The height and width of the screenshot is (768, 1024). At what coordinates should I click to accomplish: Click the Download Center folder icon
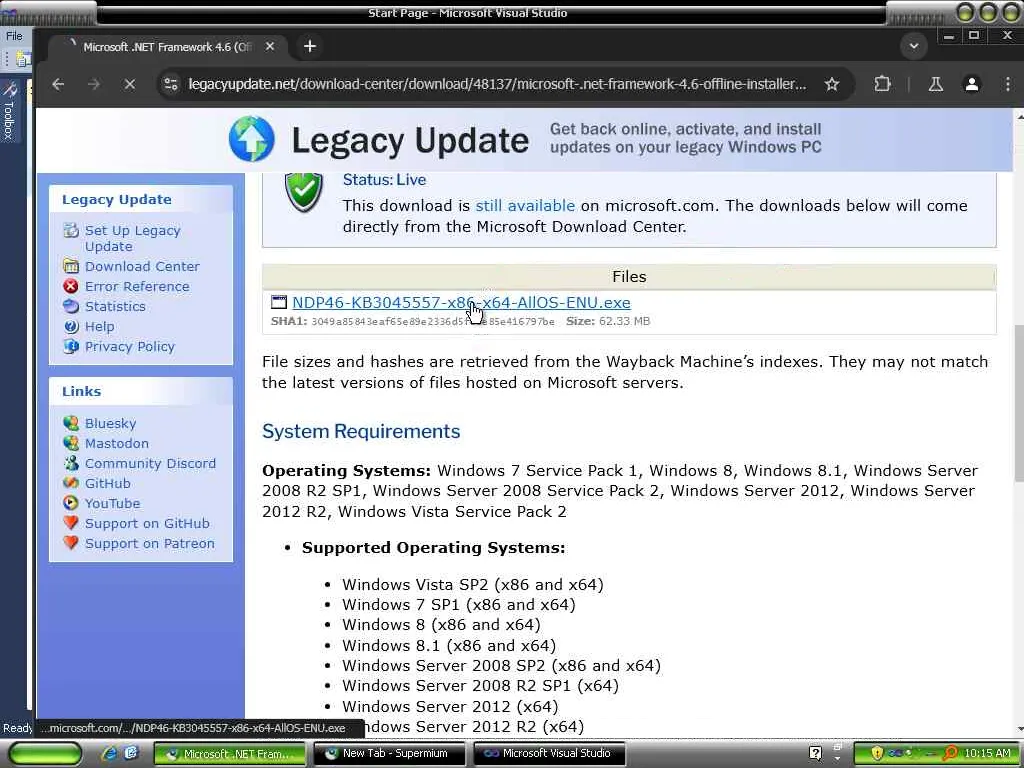71,266
